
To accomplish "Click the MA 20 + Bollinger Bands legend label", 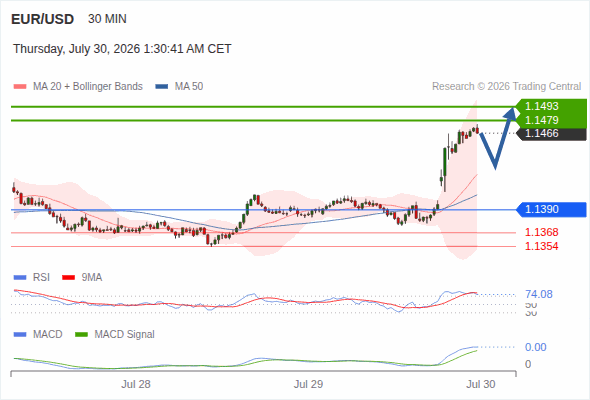I will (88, 87).
